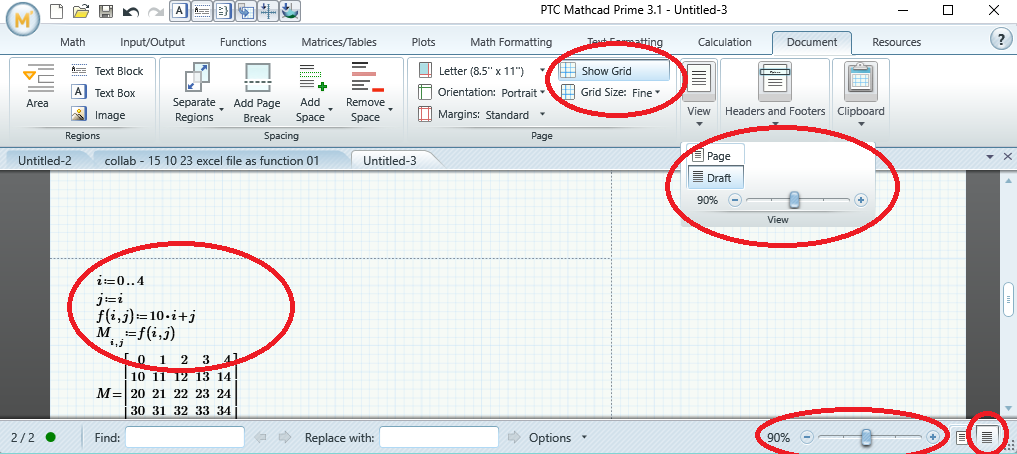Undo the last action

click(x=130, y=11)
